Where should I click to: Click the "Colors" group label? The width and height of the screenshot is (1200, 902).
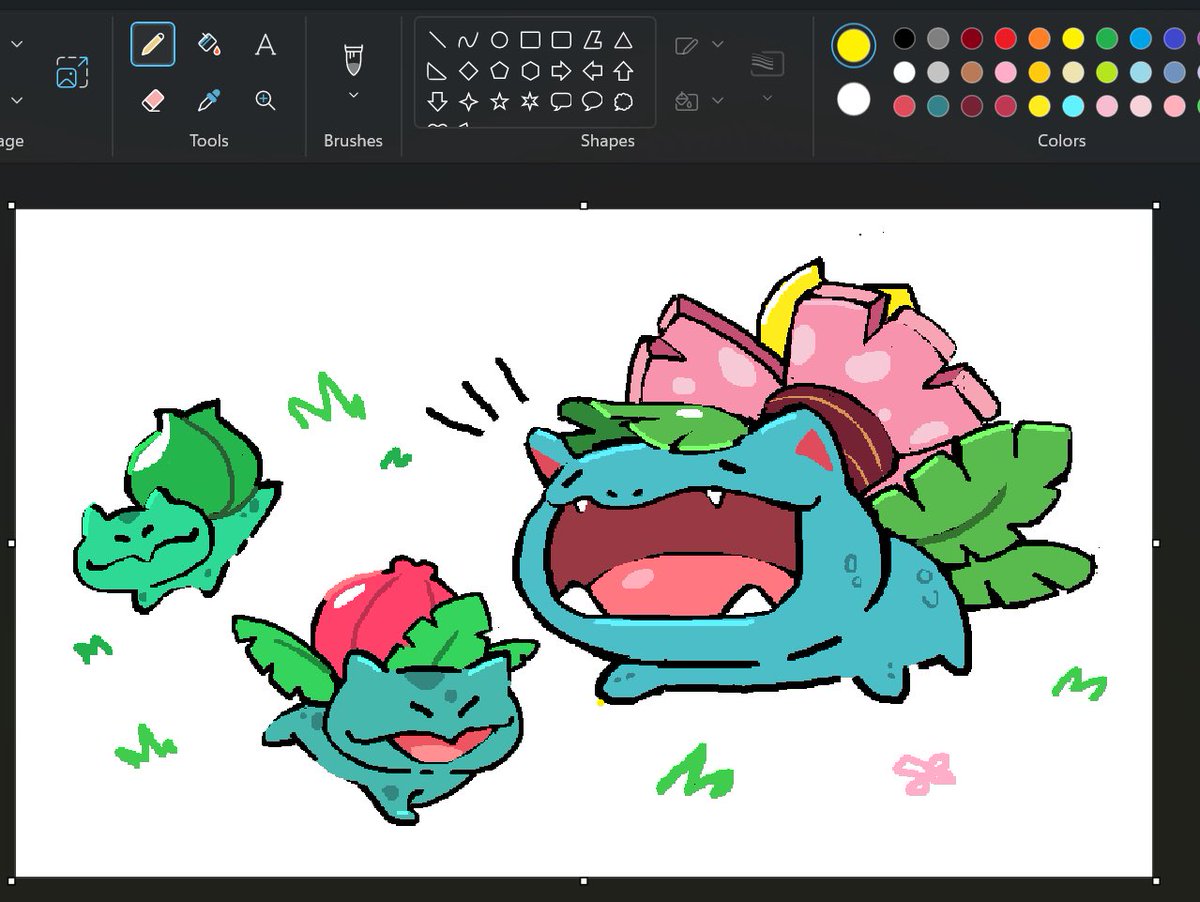click(x=1061, y=141)
